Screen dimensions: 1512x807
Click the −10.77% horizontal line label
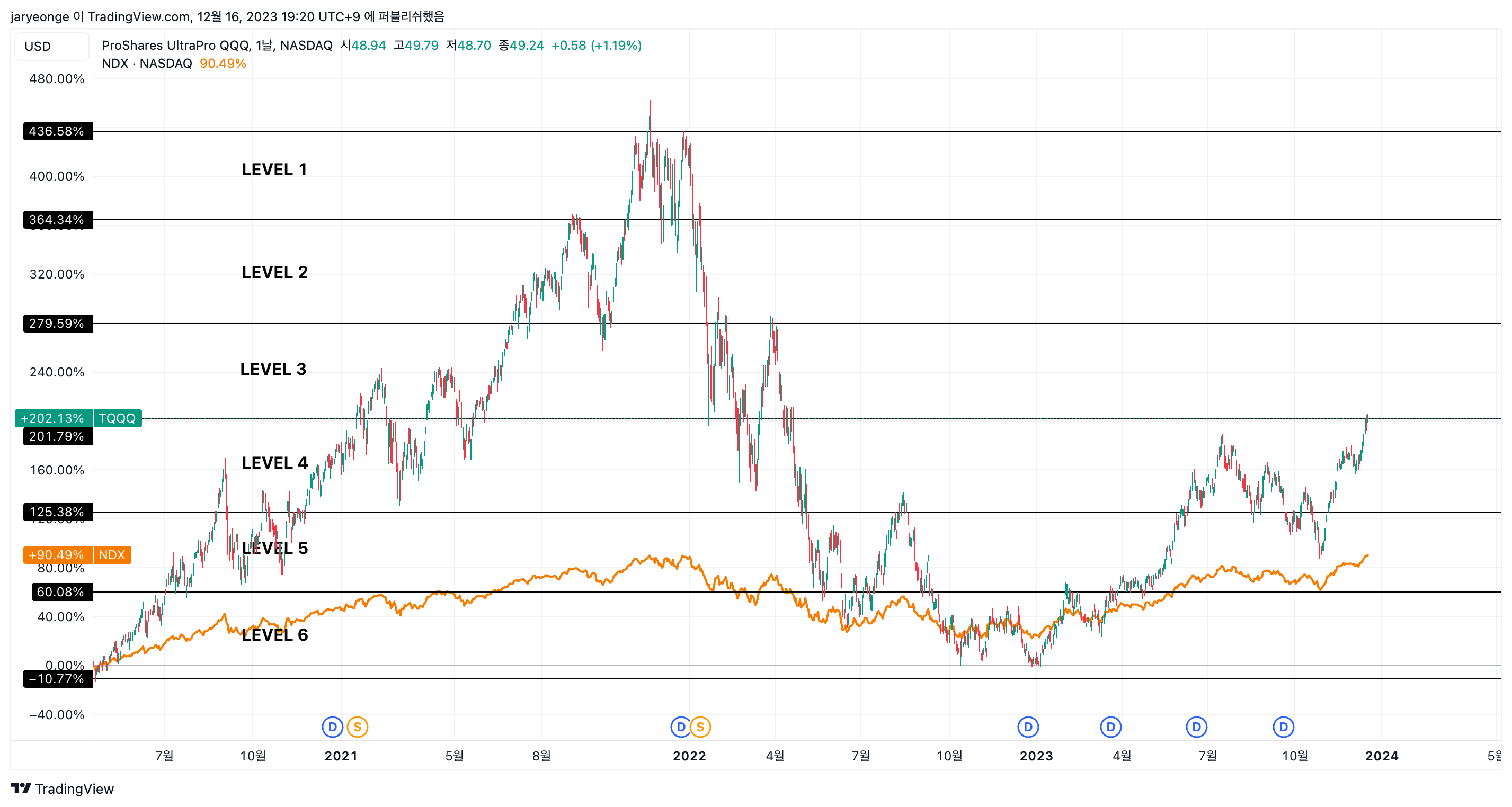point(58,679)
